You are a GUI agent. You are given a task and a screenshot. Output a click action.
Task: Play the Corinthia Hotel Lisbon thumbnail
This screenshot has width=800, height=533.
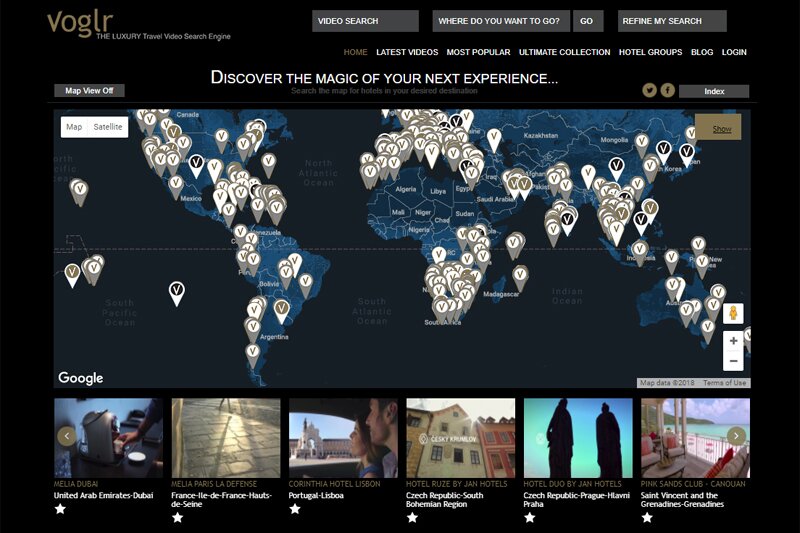343,438
